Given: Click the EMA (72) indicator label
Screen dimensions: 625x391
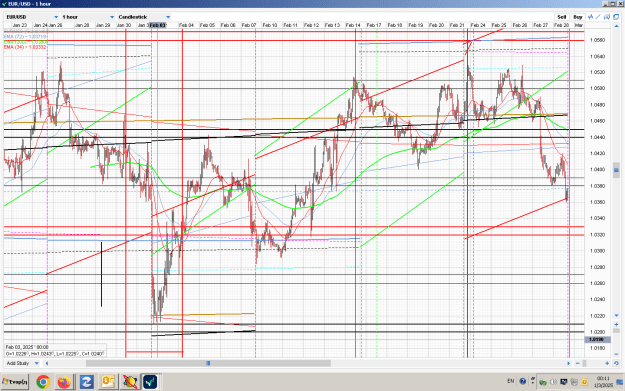Looking at the screenshot, I should pyautogui.click(x=25, y=36).
